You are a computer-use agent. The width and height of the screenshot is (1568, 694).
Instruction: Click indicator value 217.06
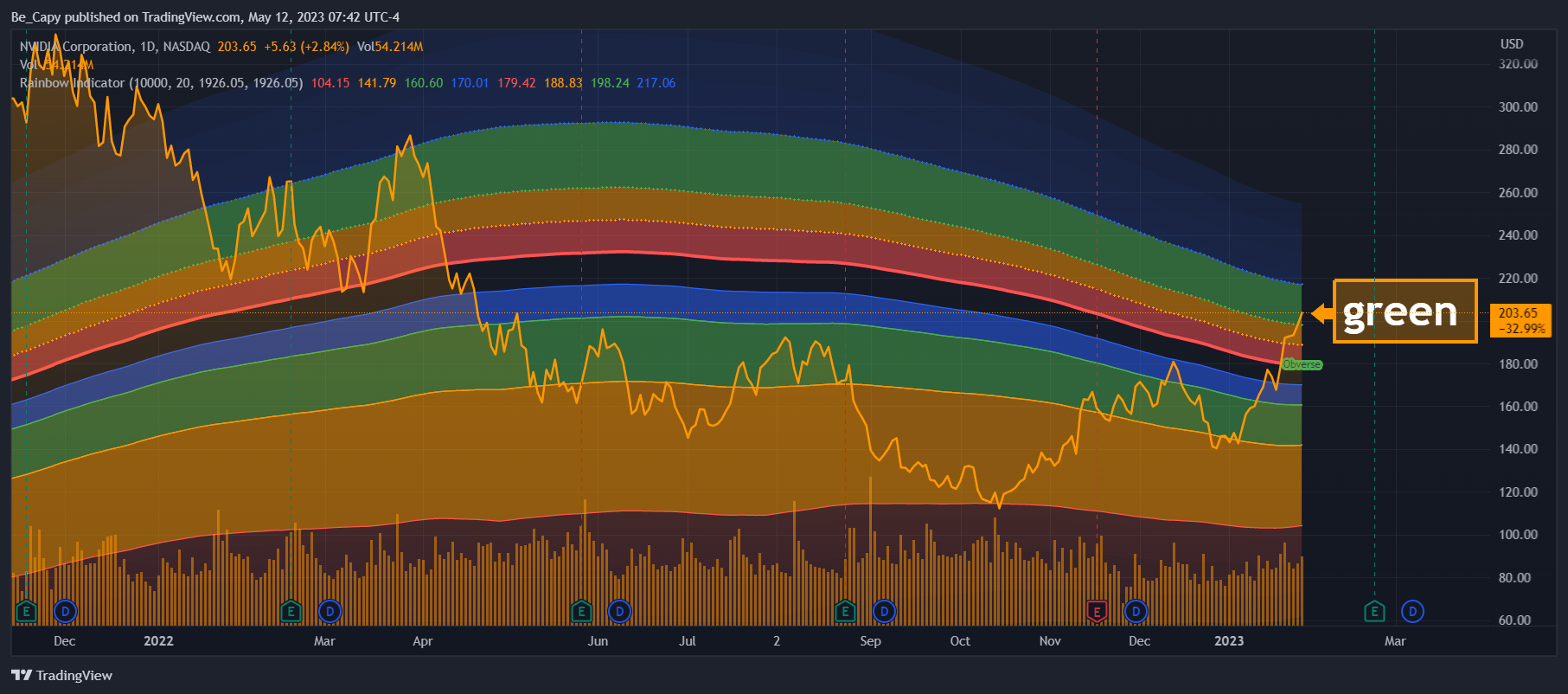click(x=656, y=83)
